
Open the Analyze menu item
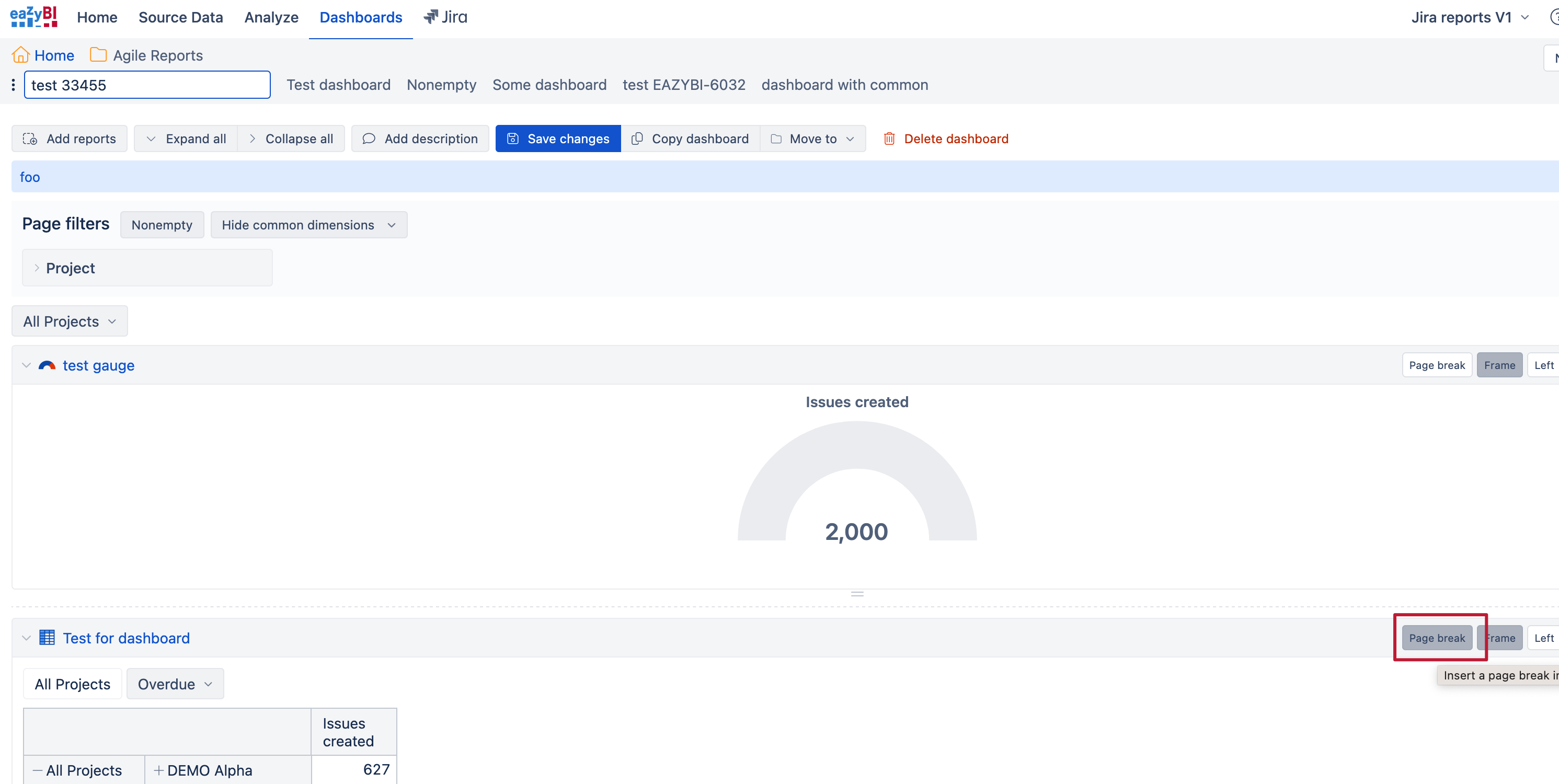click(x=271, y=17)
